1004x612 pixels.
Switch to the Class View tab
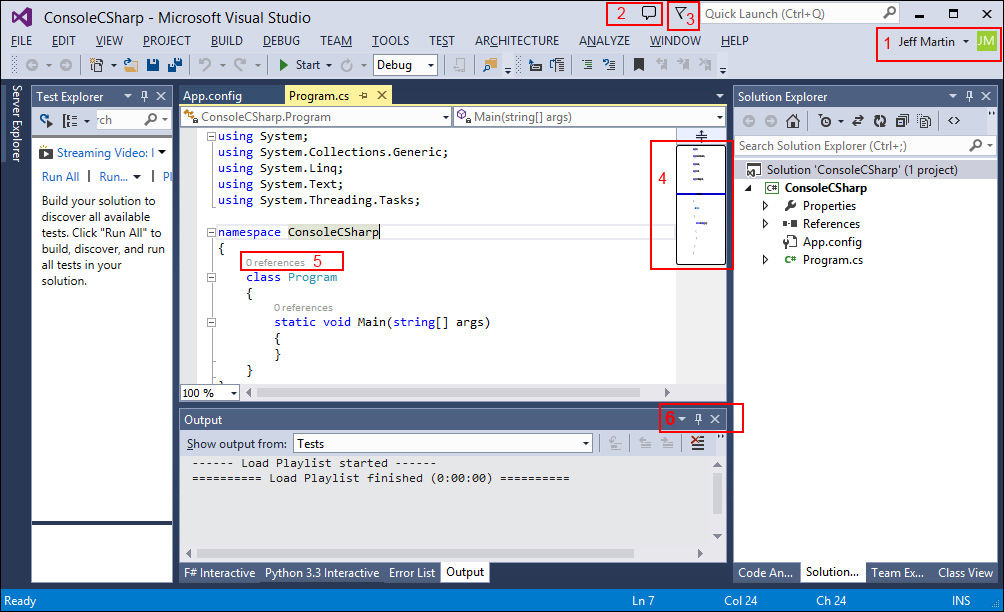(x=965, y=573)
